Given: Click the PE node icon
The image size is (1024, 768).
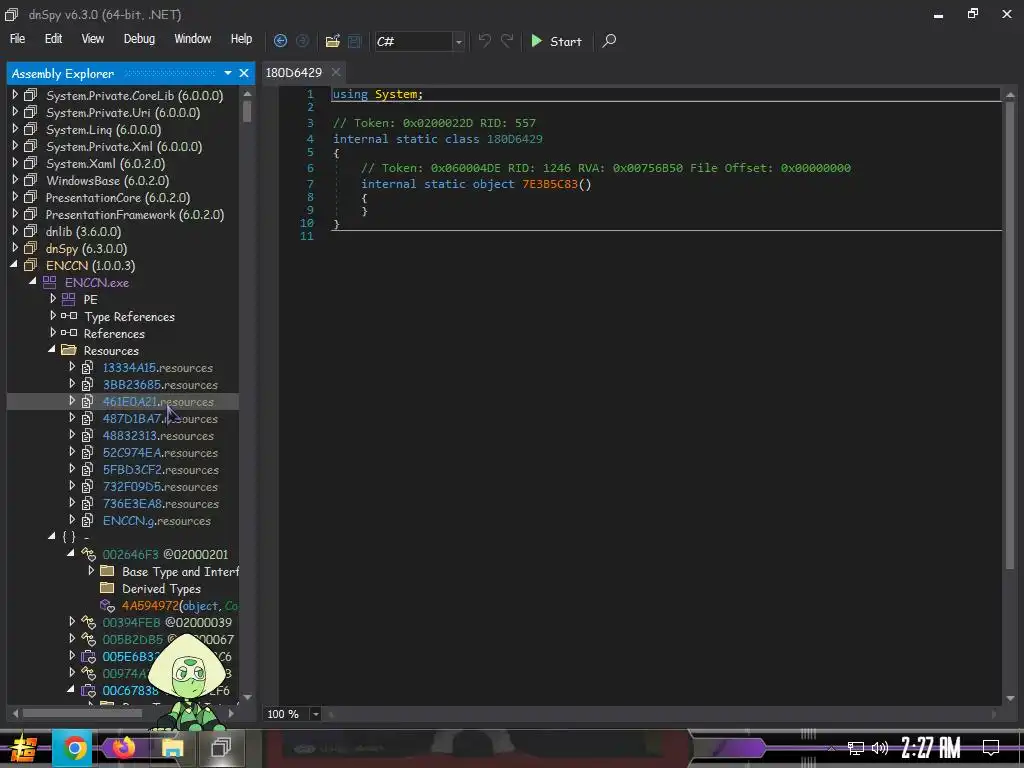Looking at the screenshot, I should pyautogui.click(x=68, y=299).
